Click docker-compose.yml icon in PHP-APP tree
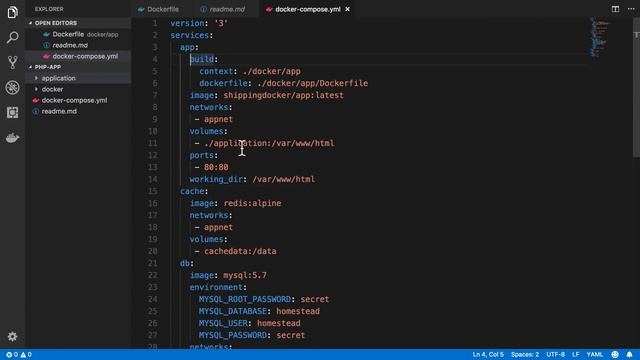 click(x=36, y=100)
